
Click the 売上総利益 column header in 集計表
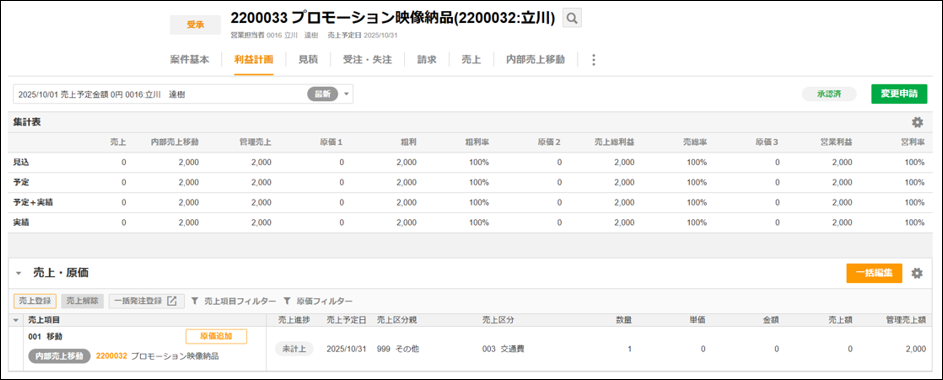[615, 142]
